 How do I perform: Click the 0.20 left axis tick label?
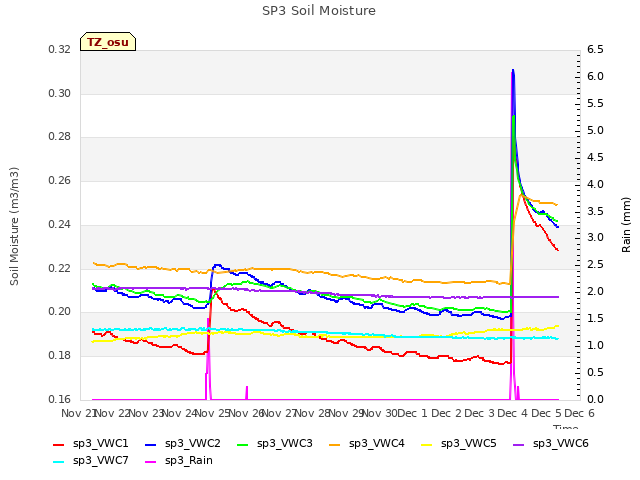coord(60,312)
